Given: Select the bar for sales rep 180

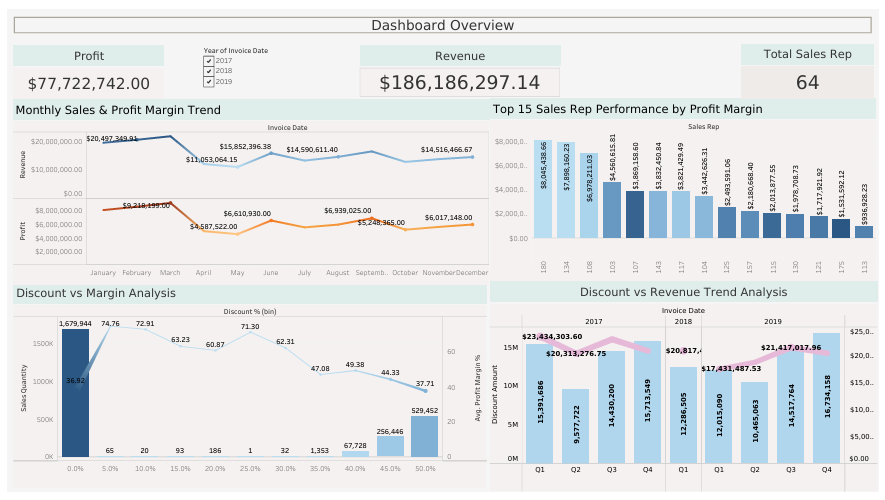Looking at the screenshot, I should (x=543, y=189).
